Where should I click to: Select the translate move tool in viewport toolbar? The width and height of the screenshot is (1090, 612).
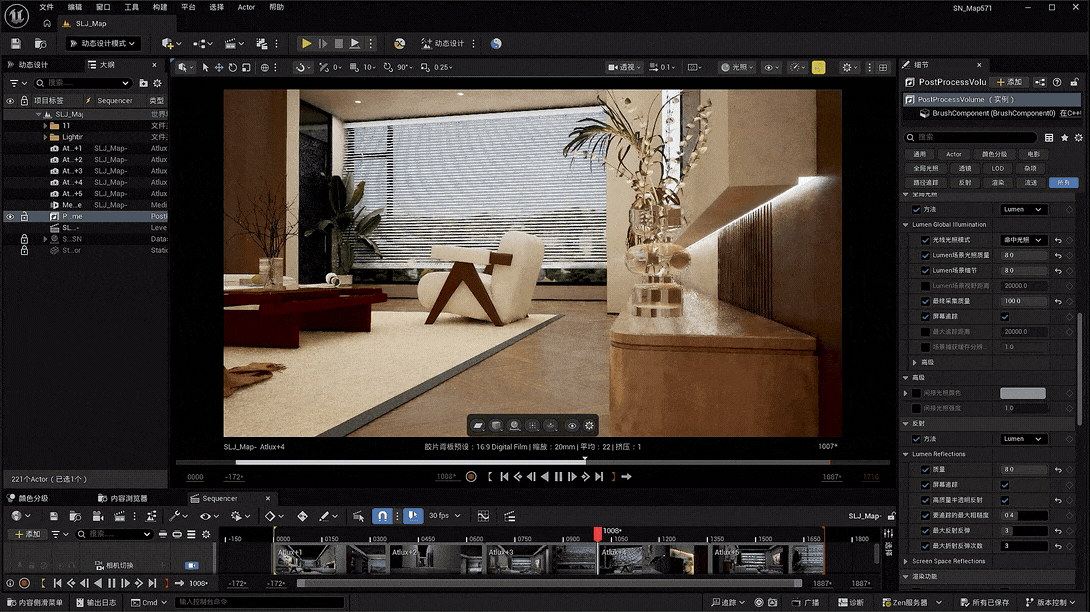pos(219,68)
